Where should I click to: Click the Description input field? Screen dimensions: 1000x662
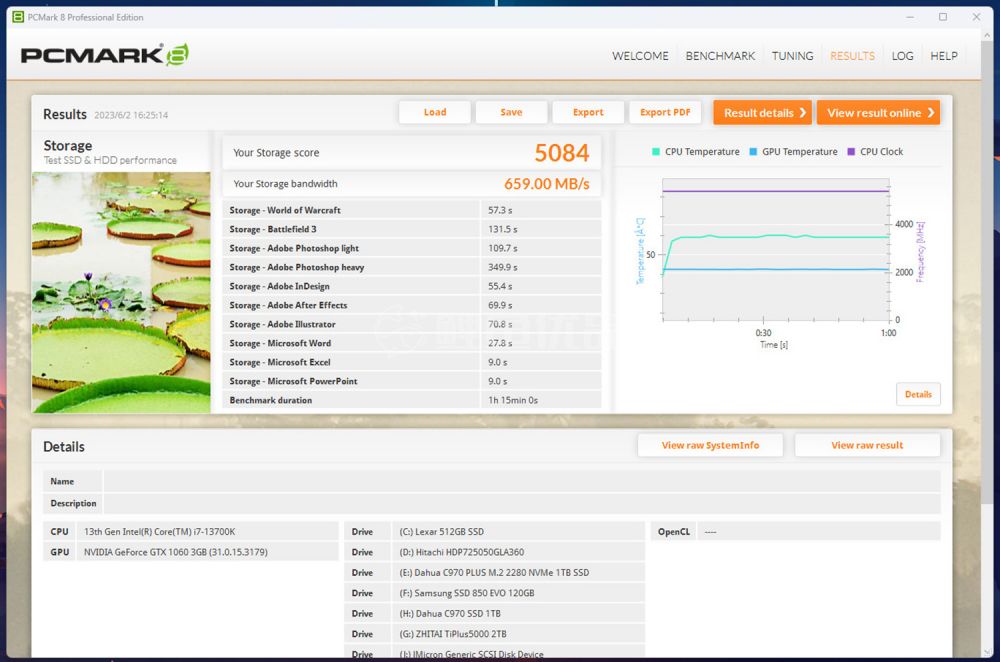click(x=522, y=503)
